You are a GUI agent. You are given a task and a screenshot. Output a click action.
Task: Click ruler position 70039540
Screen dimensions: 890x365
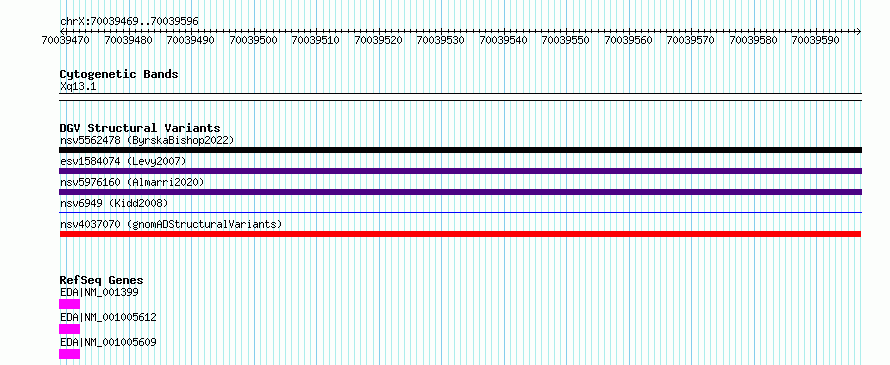click(x=503, y=41)
